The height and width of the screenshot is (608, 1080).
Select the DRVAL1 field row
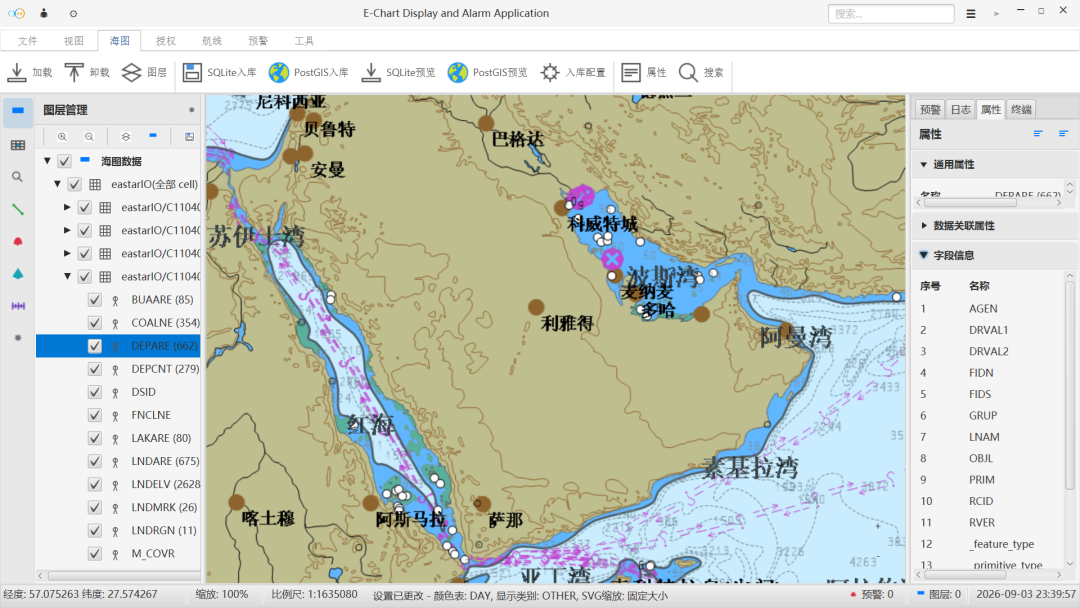tap(988, 330)
